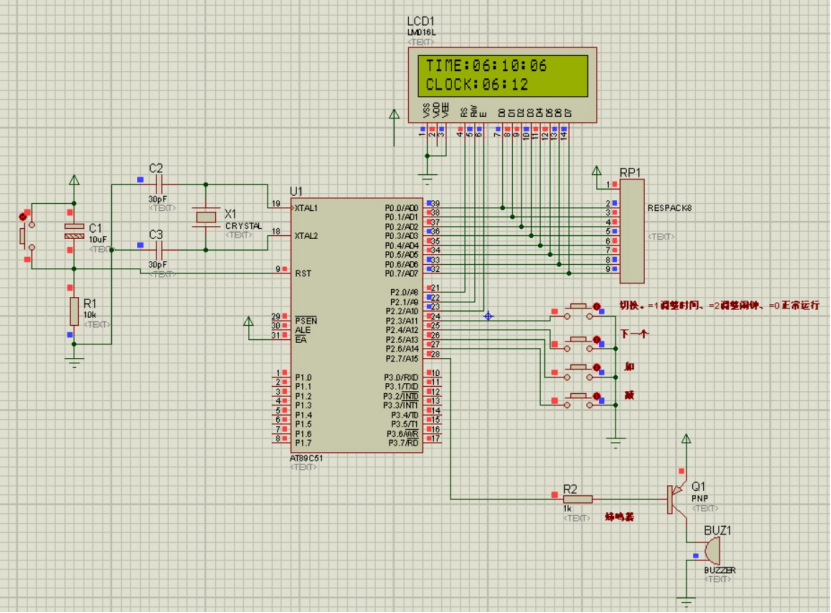Screen dimensions: 831x613
Task: Select power terminal above capacitor C1
Action: (74, 180)
